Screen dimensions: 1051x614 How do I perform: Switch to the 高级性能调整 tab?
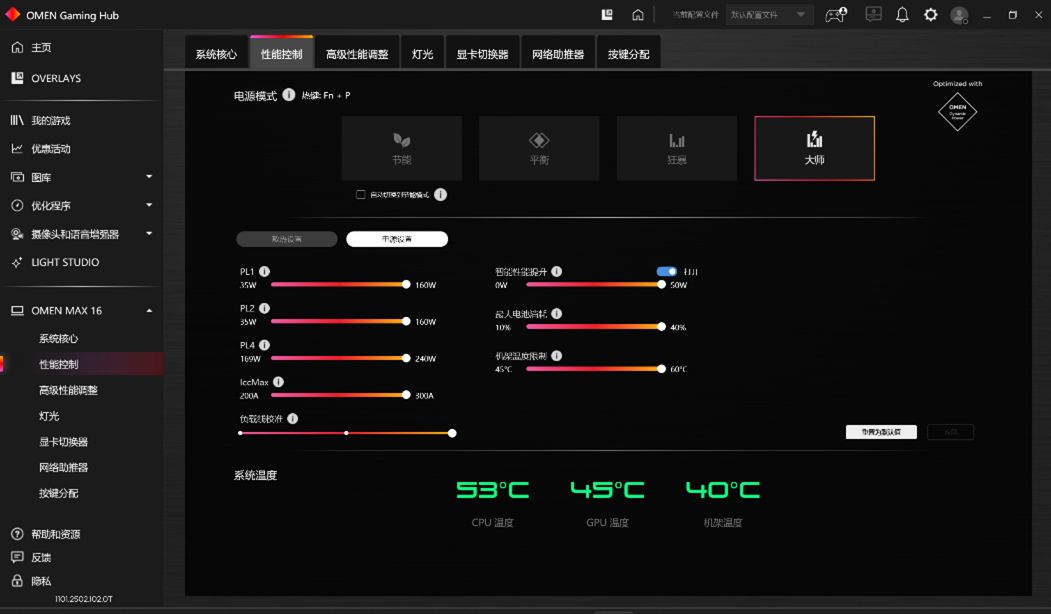pyautogui.click(x=357, y=53)
